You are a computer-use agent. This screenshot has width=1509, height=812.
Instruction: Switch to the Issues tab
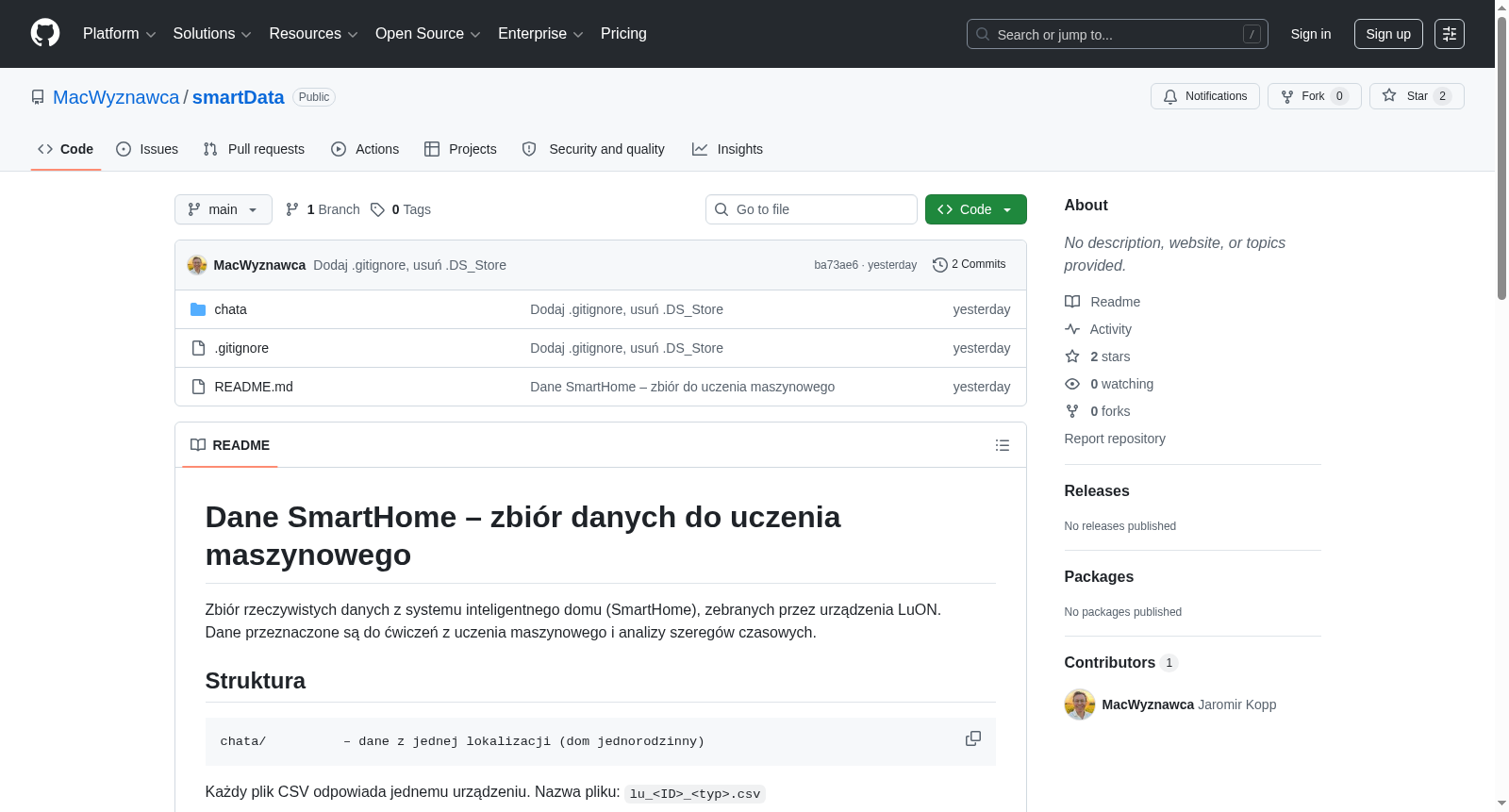point(147,149)
